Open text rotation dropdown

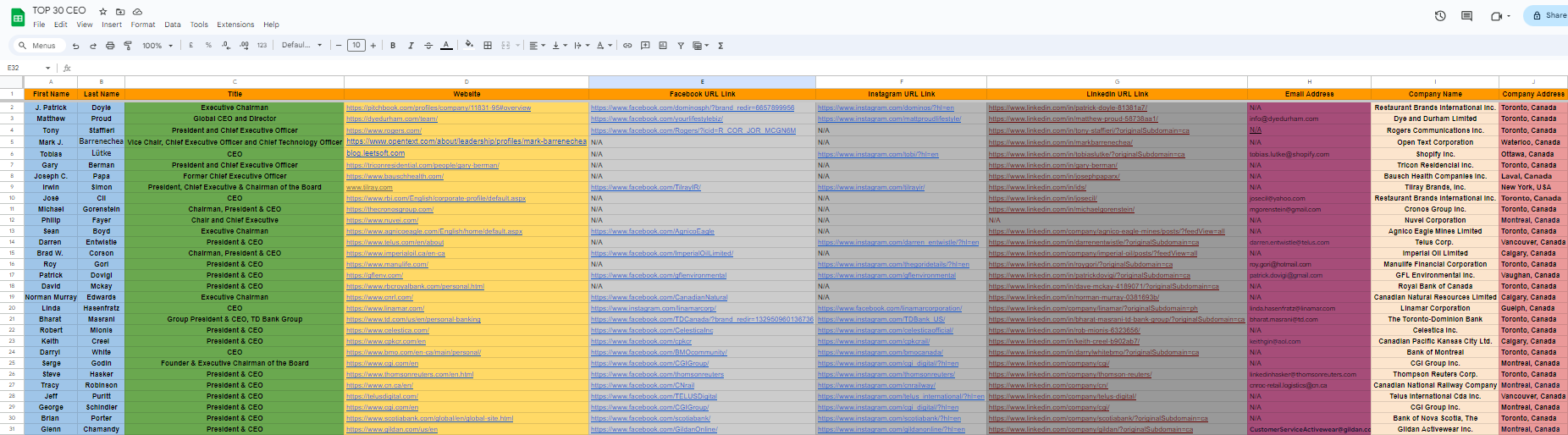click(604, 46)
